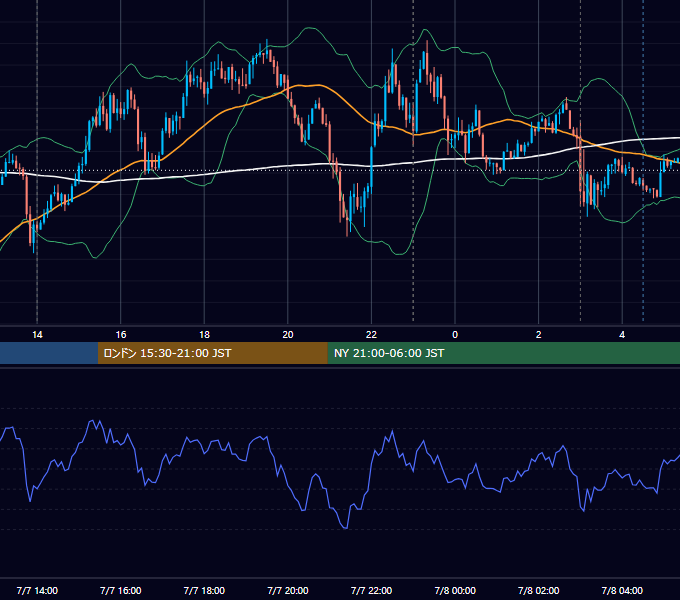Screen dimensions: 680x600
Task: Click the blue session bar before ロンドン
Action: click(49, 353)
